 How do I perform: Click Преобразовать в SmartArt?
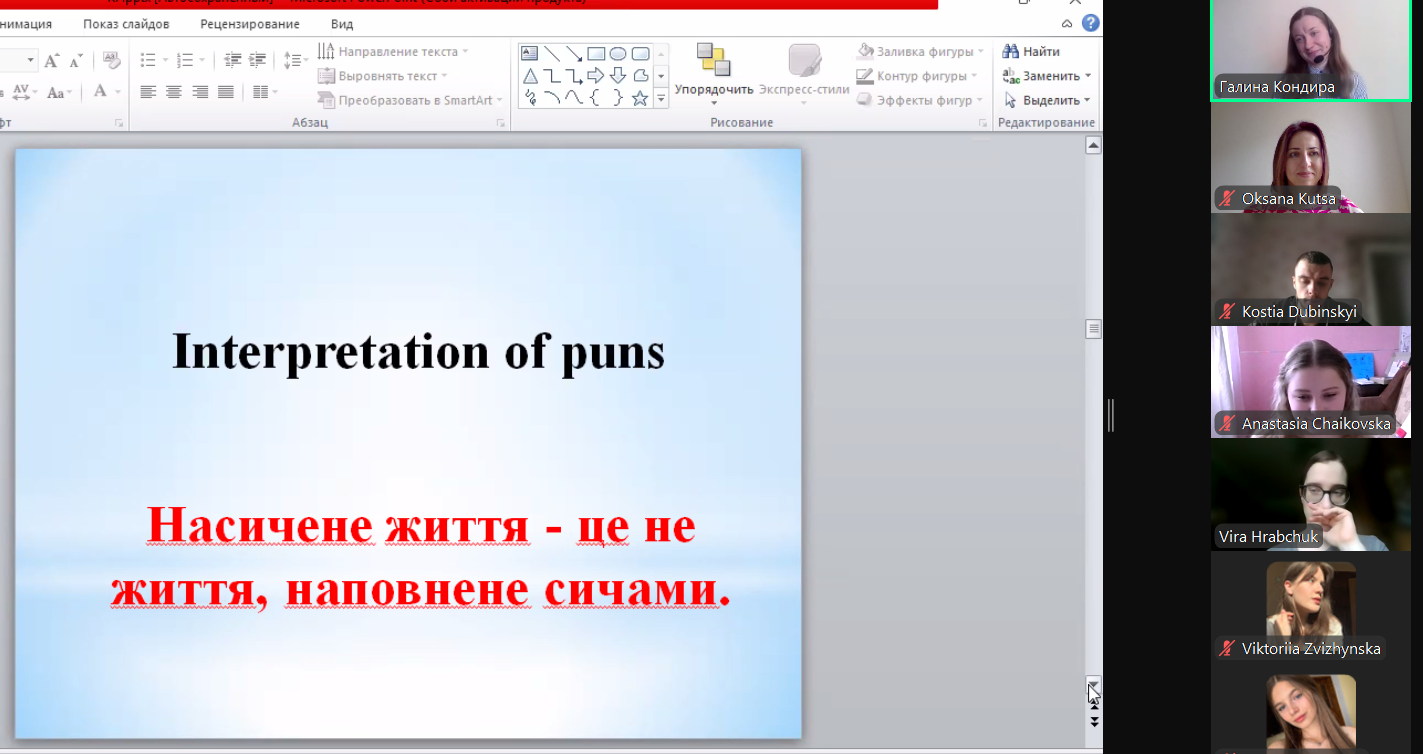click(x=409, y=99)
